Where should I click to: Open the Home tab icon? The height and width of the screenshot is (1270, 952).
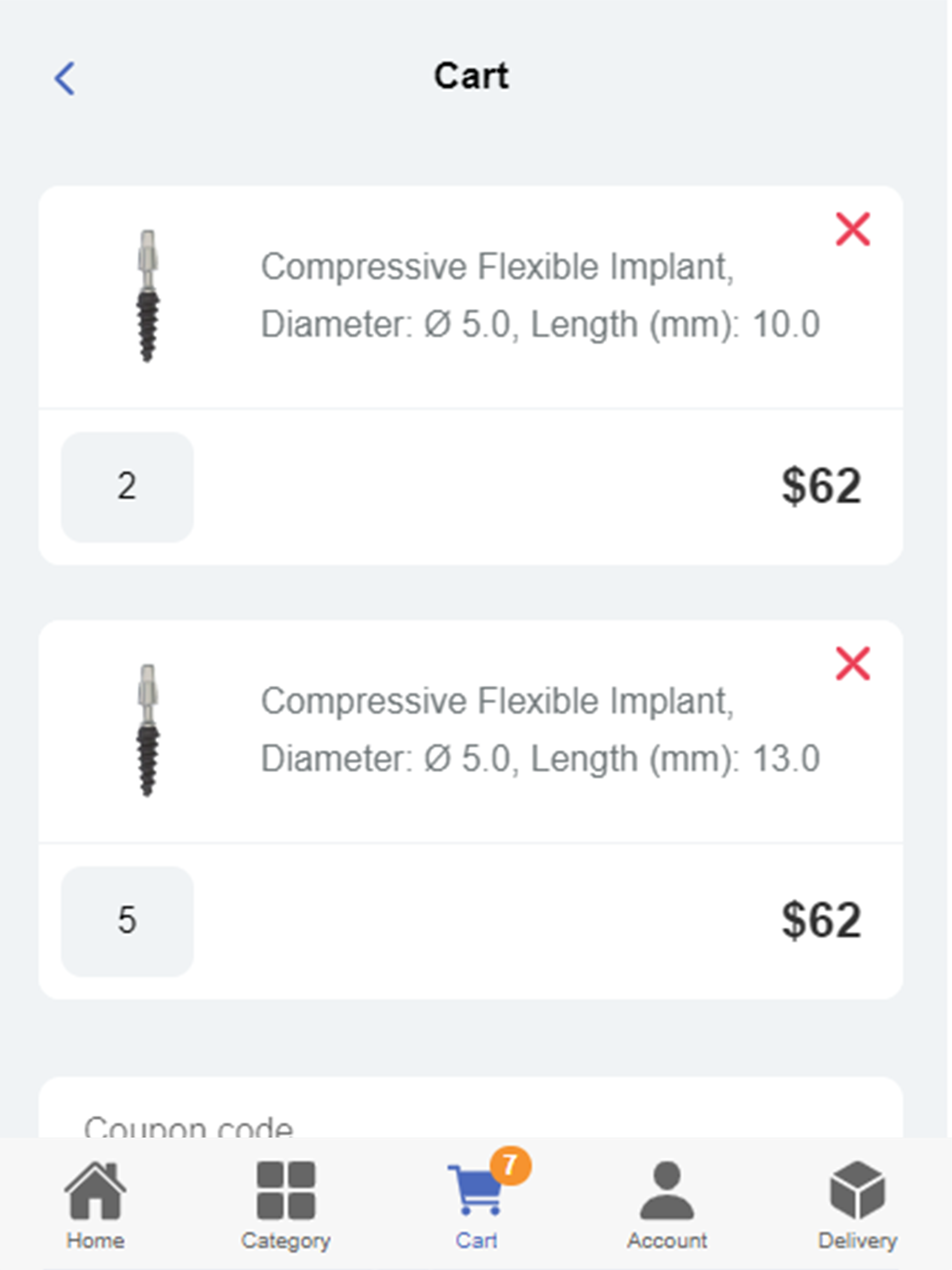click(x=95, y=1190)
